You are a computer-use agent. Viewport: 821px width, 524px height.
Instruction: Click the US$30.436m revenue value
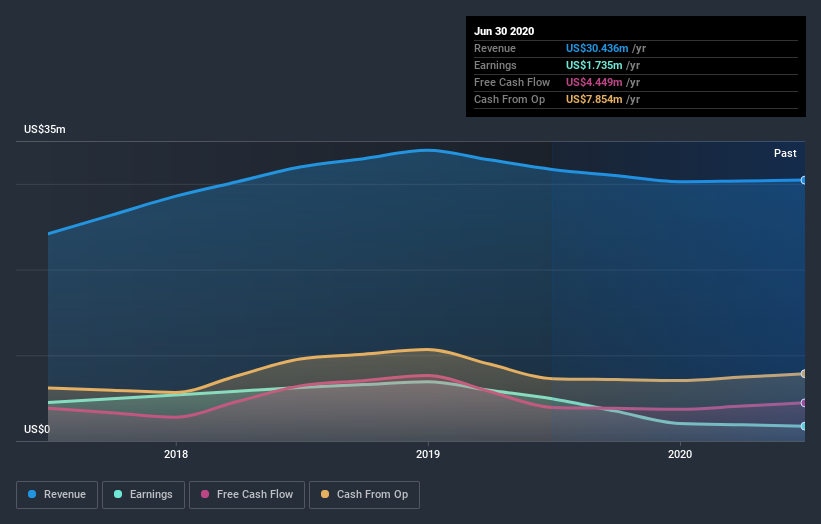[x=597, y=48]
